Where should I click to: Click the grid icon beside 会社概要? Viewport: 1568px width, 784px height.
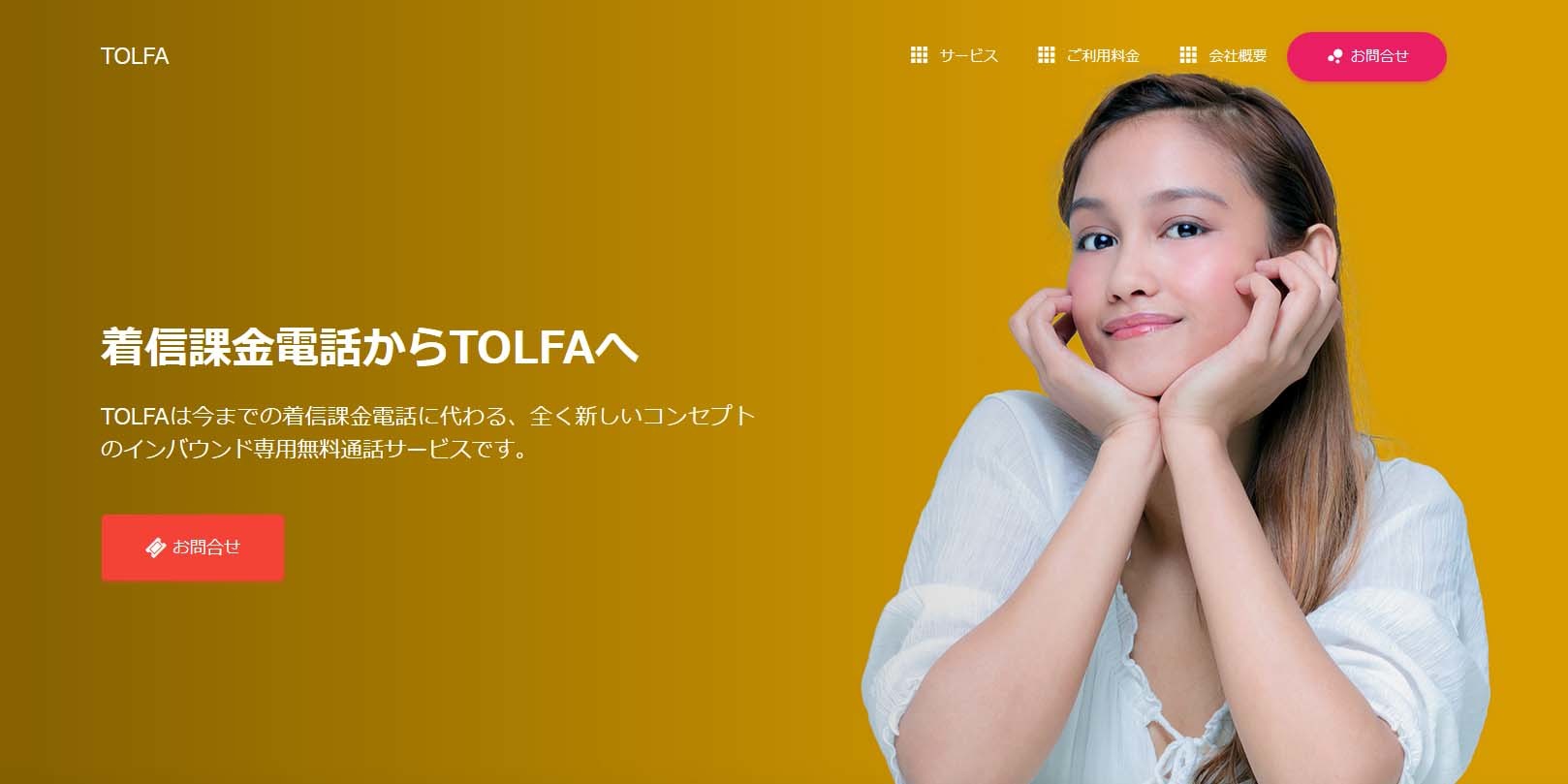tap(1188, 56)
